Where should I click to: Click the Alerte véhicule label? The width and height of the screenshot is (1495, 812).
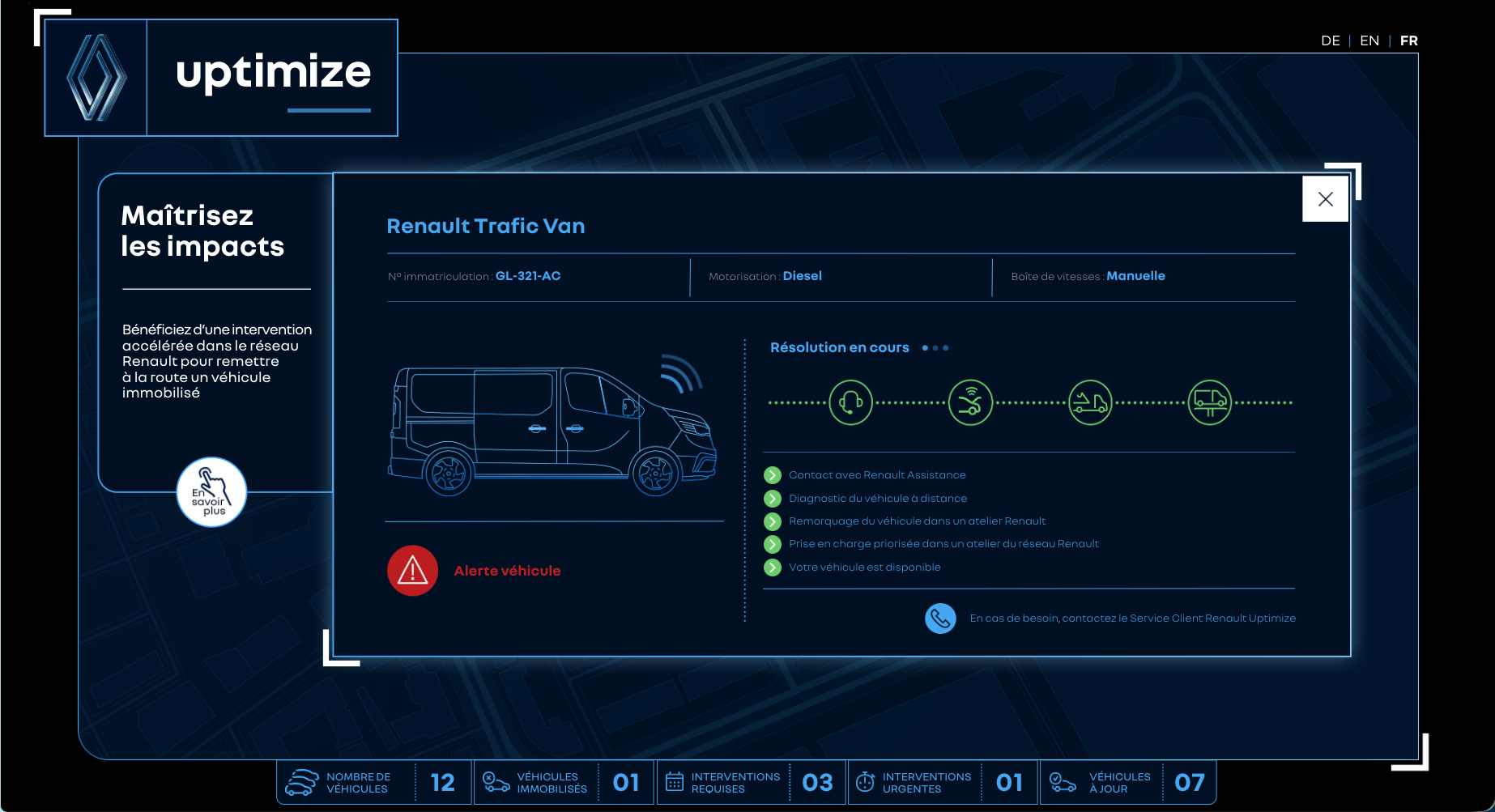(x=507, y=571)
